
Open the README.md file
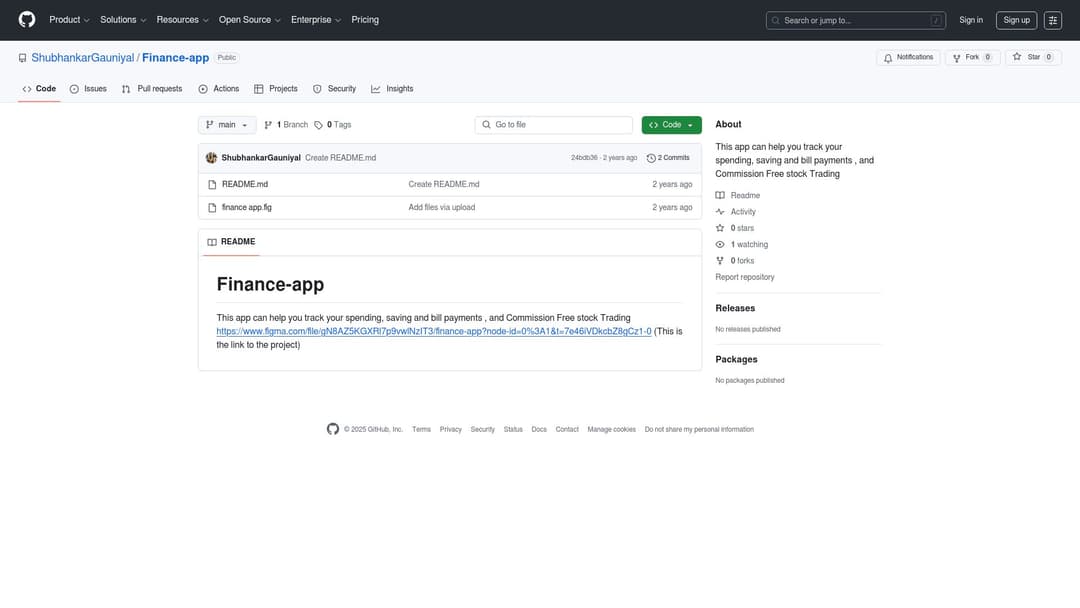point(245,184)
